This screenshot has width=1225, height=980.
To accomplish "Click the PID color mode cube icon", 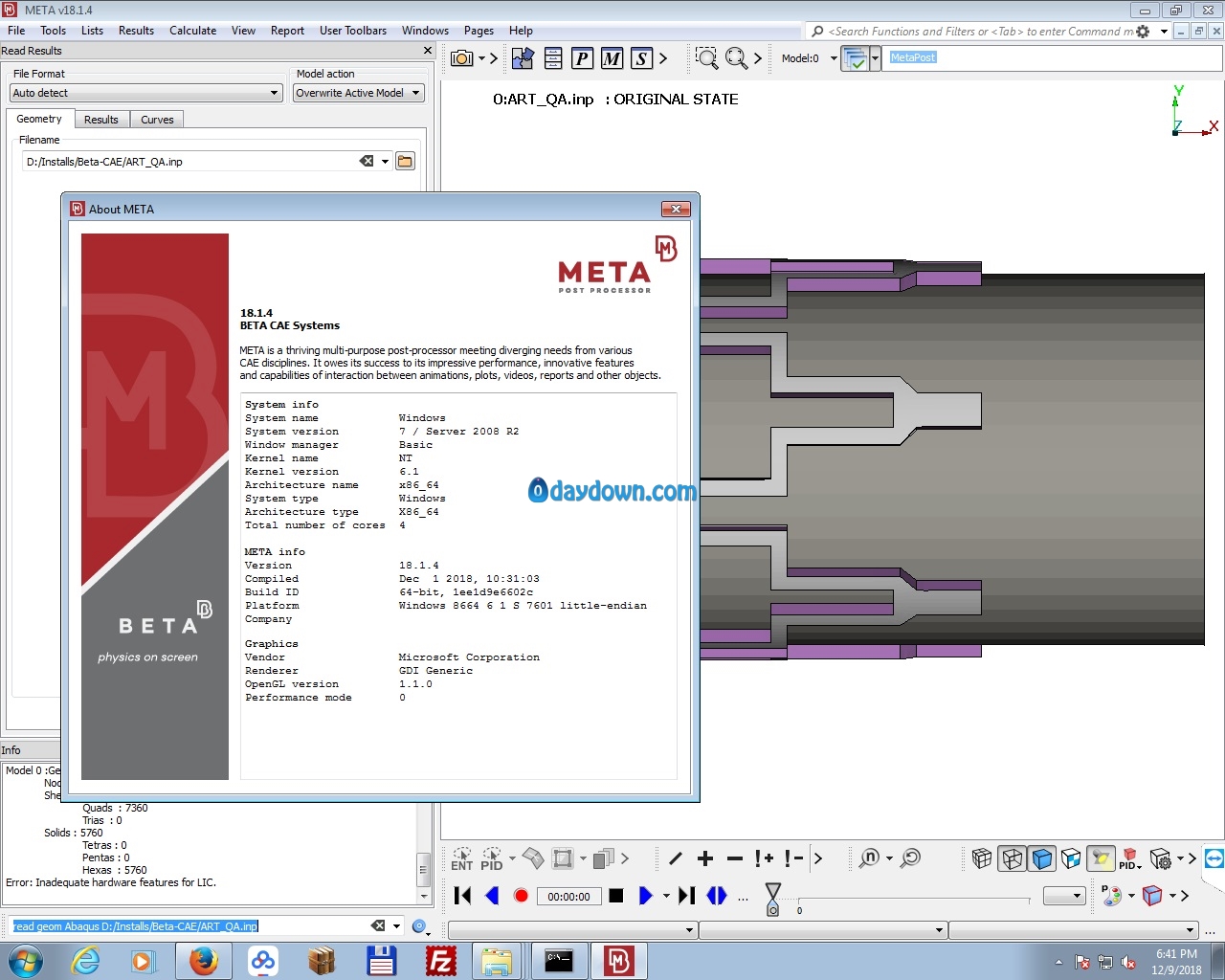I will tap(1130, 858).
